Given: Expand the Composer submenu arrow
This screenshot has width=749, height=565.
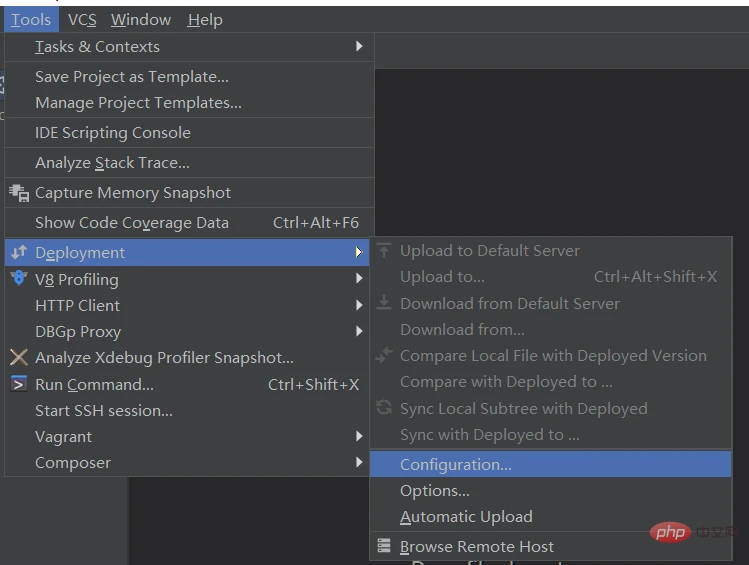Looking at the screenshot, I should click(359, 463).
